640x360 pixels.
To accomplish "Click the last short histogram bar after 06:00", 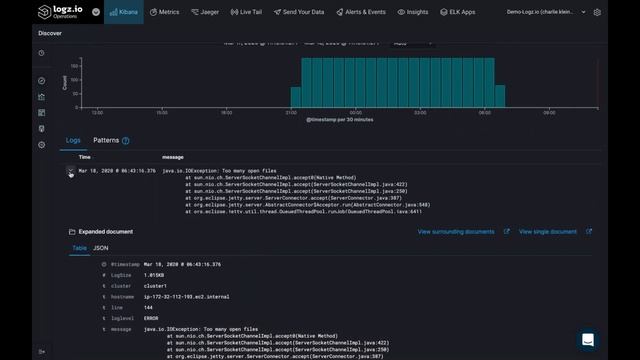I will [500, 96].
